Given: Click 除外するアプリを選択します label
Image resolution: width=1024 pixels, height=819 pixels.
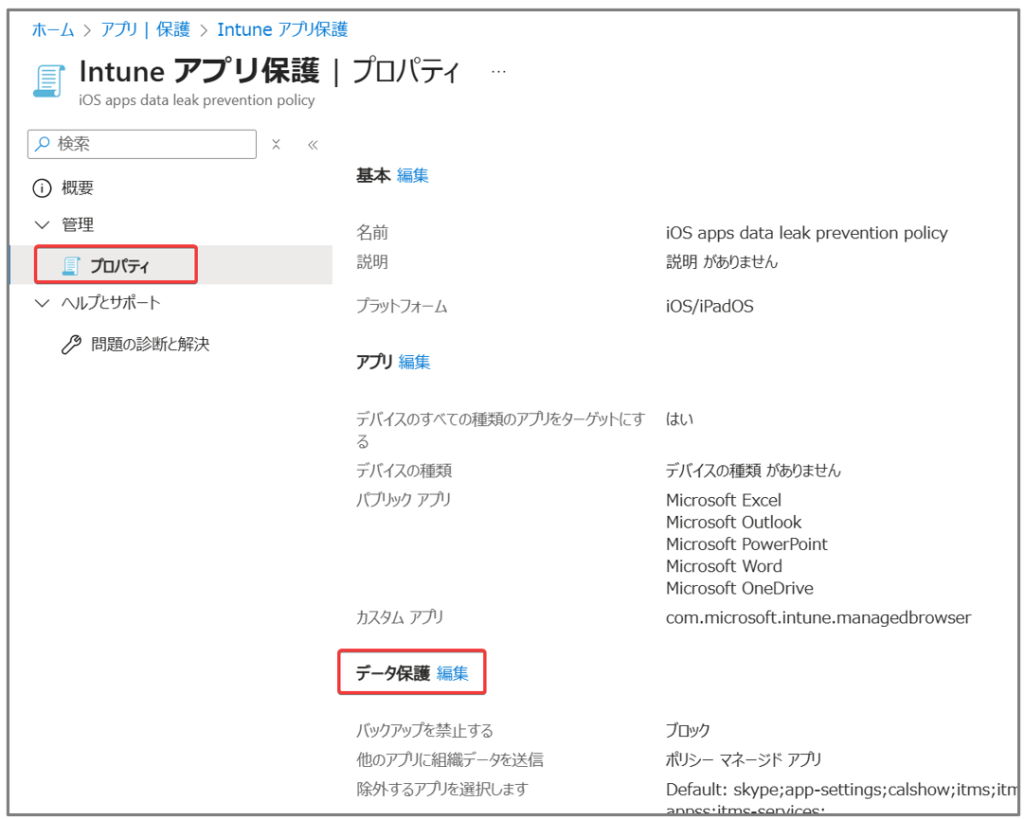Looking at the screenshot, I should tap(442, 790).
